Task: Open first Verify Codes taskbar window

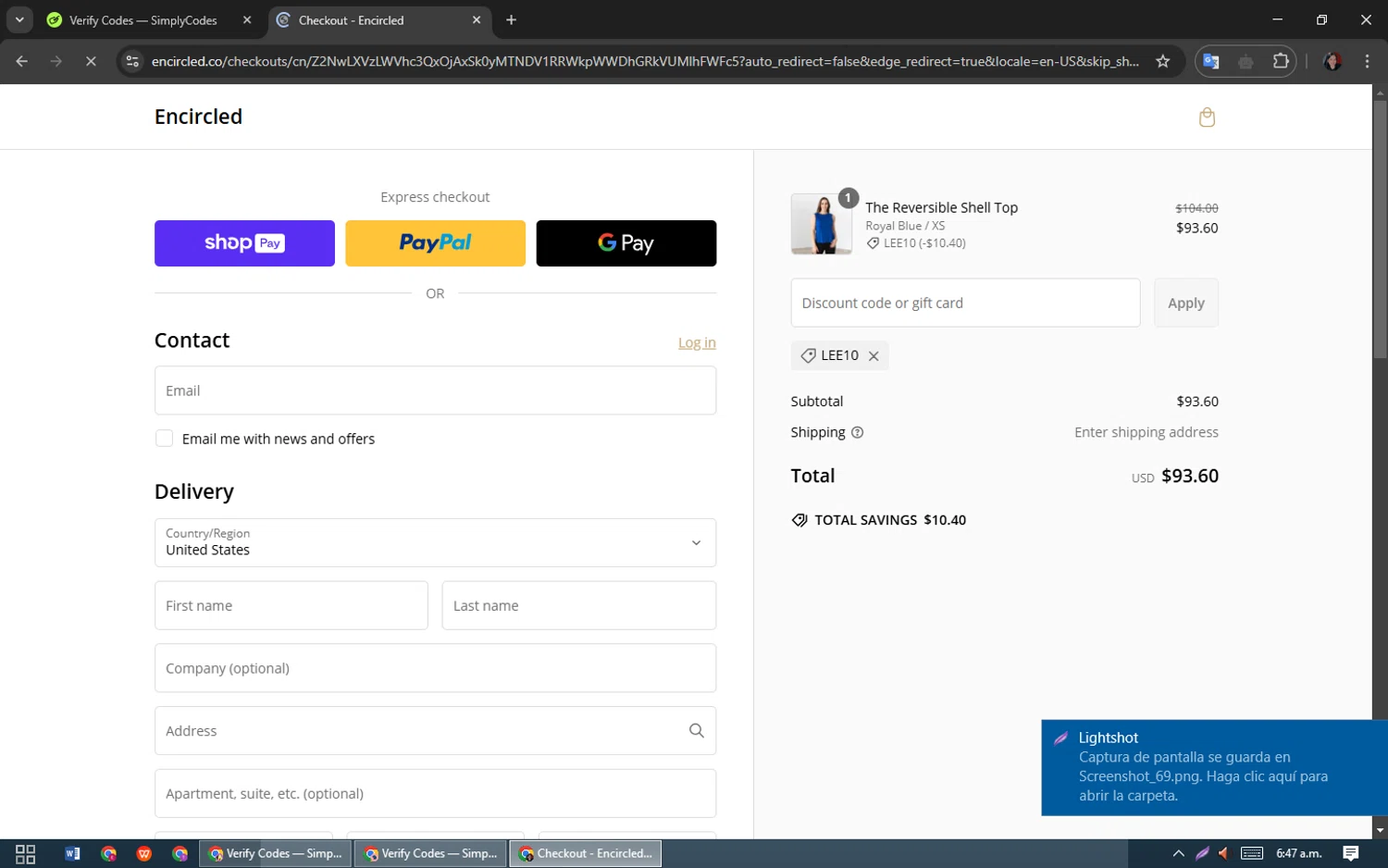Action: pos(275,854)
